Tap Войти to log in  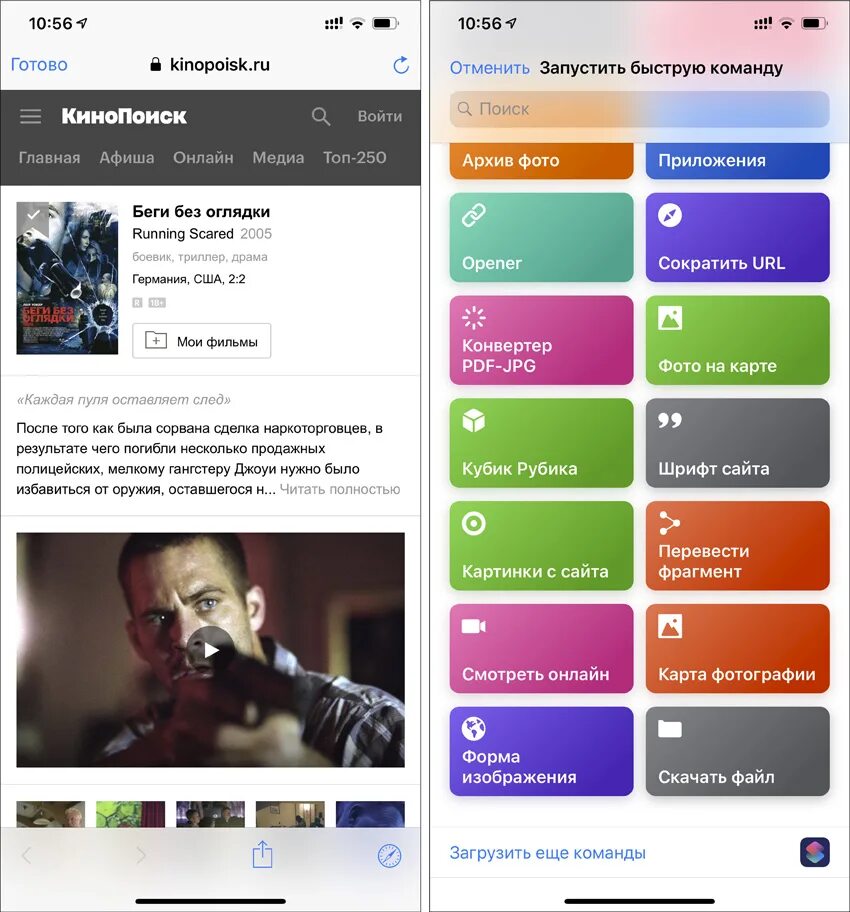(379, 116)
